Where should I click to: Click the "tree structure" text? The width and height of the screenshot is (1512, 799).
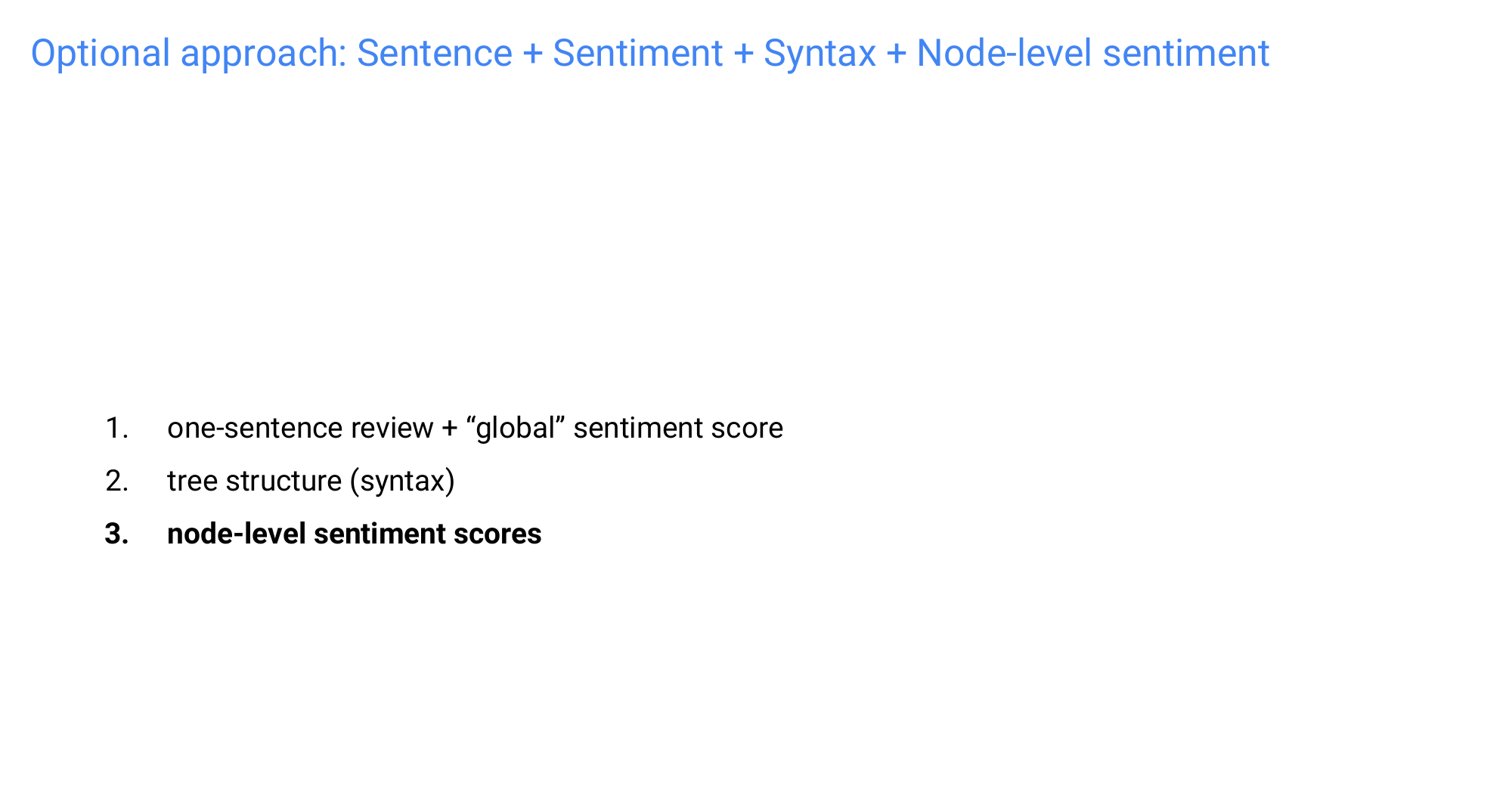click(x=254, y=482)
